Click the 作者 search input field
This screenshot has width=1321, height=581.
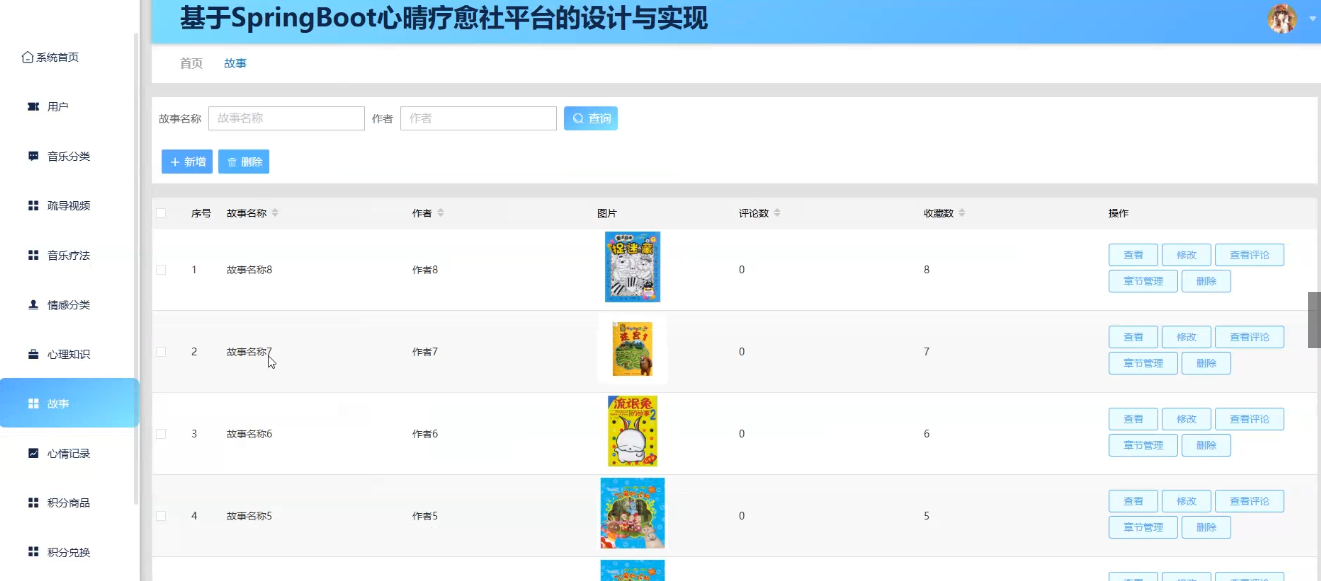(478, 118)
